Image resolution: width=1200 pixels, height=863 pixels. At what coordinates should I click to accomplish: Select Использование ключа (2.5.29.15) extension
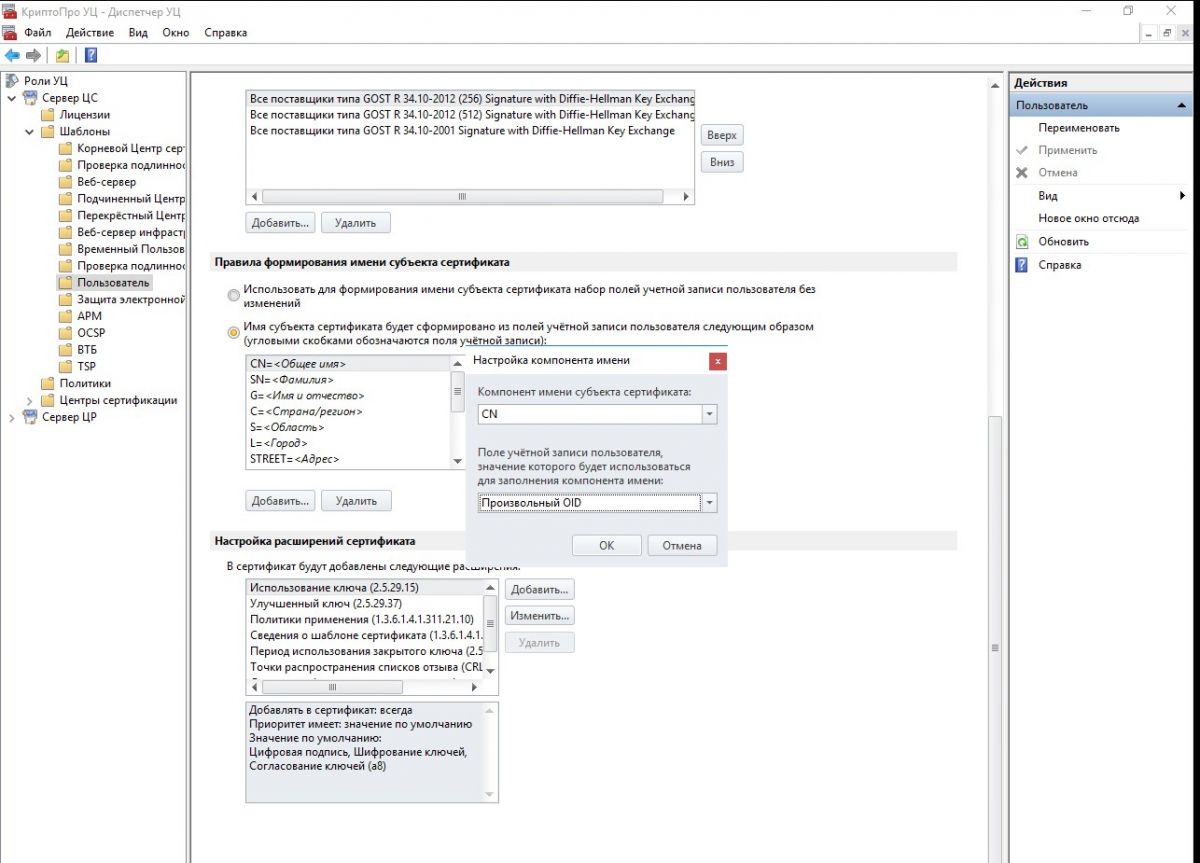click(x=365, y=588)
